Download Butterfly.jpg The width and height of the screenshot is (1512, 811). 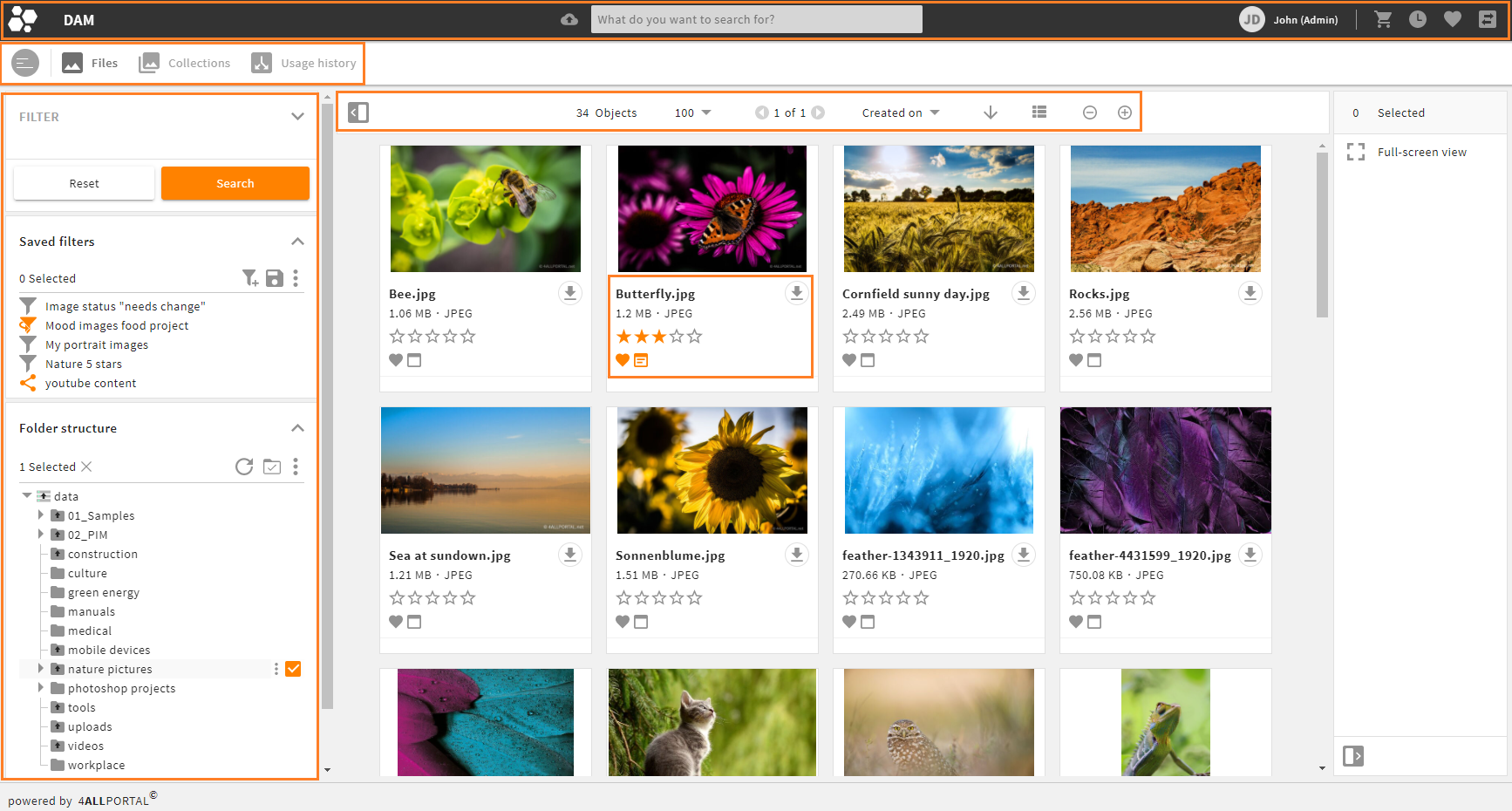click(x=797, y=293)
